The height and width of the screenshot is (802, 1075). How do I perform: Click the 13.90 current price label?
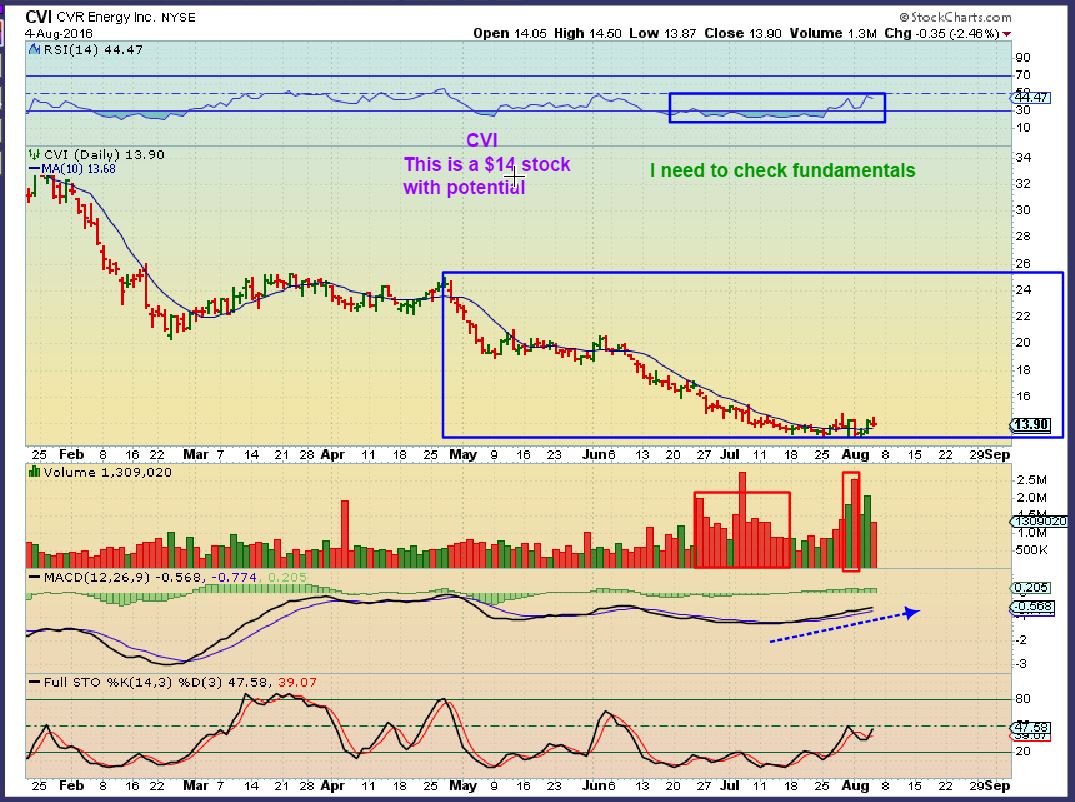[x=1030, y=425]
